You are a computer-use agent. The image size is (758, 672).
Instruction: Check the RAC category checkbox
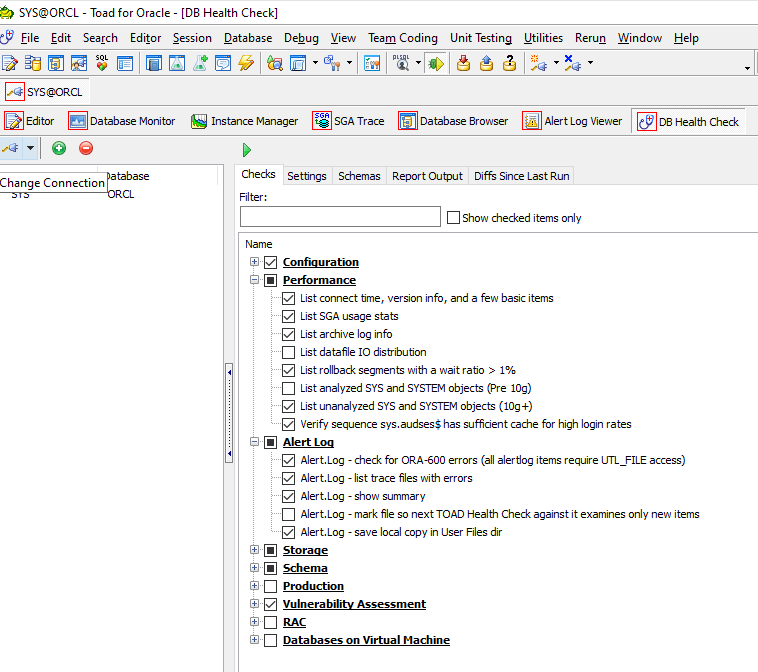click(271, 622)
